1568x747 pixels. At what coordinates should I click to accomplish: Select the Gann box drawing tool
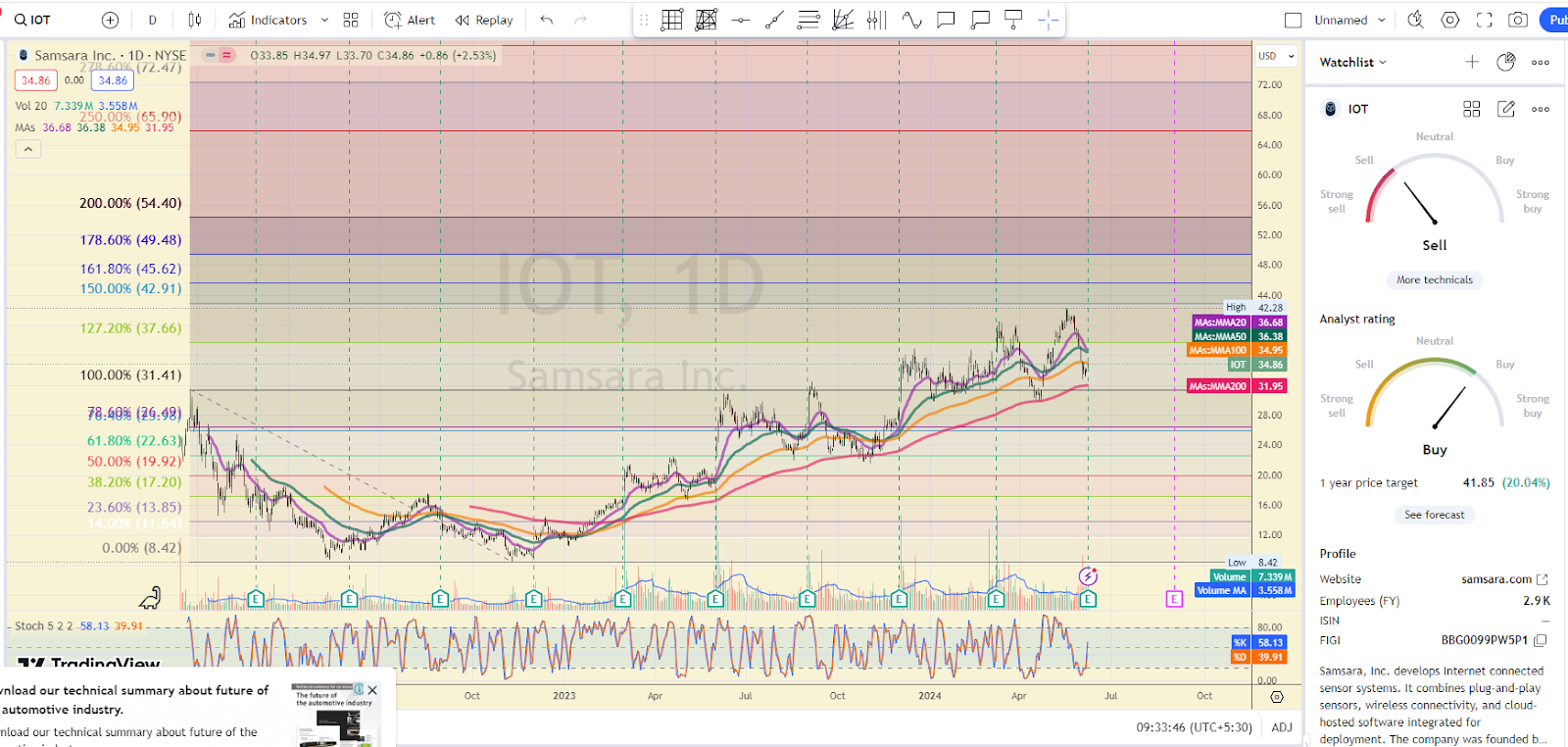672,20
